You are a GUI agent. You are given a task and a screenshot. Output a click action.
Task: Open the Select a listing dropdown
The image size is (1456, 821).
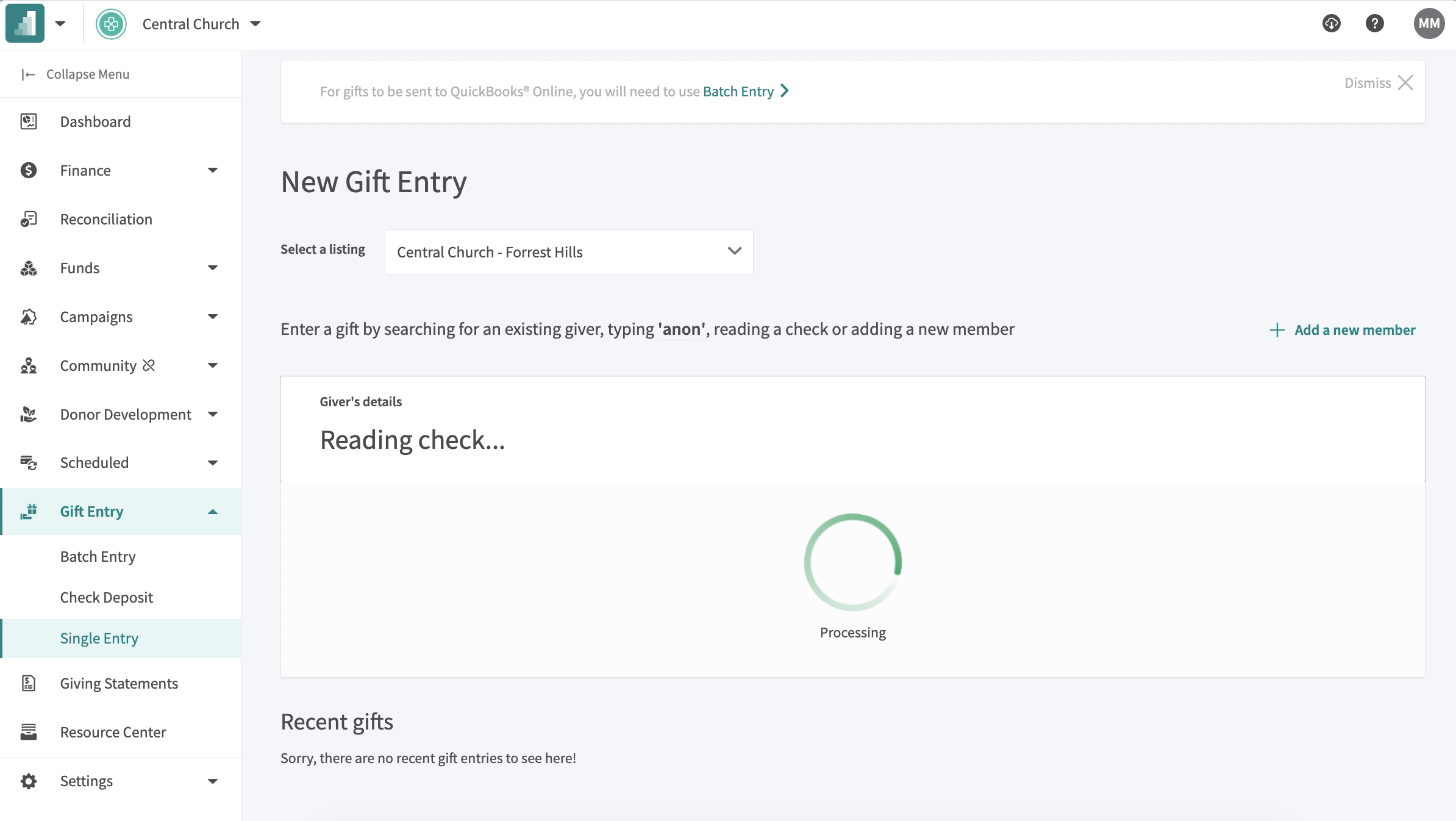point(568,252)
